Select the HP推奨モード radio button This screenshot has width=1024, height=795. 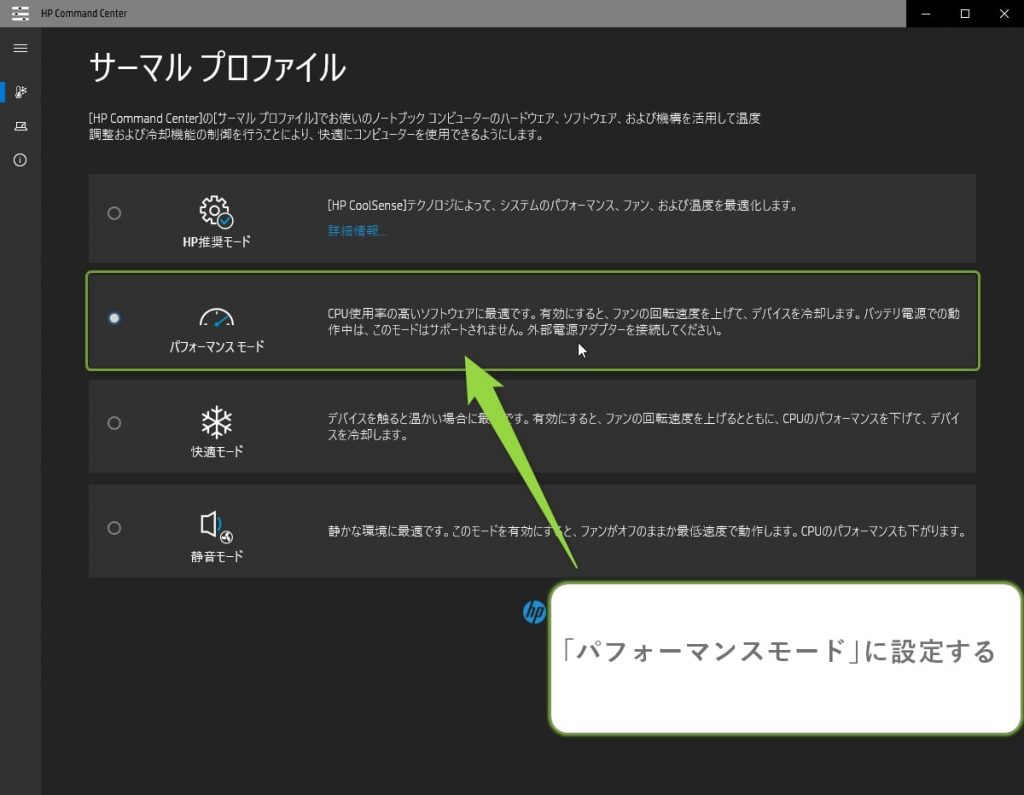[114, 213]
